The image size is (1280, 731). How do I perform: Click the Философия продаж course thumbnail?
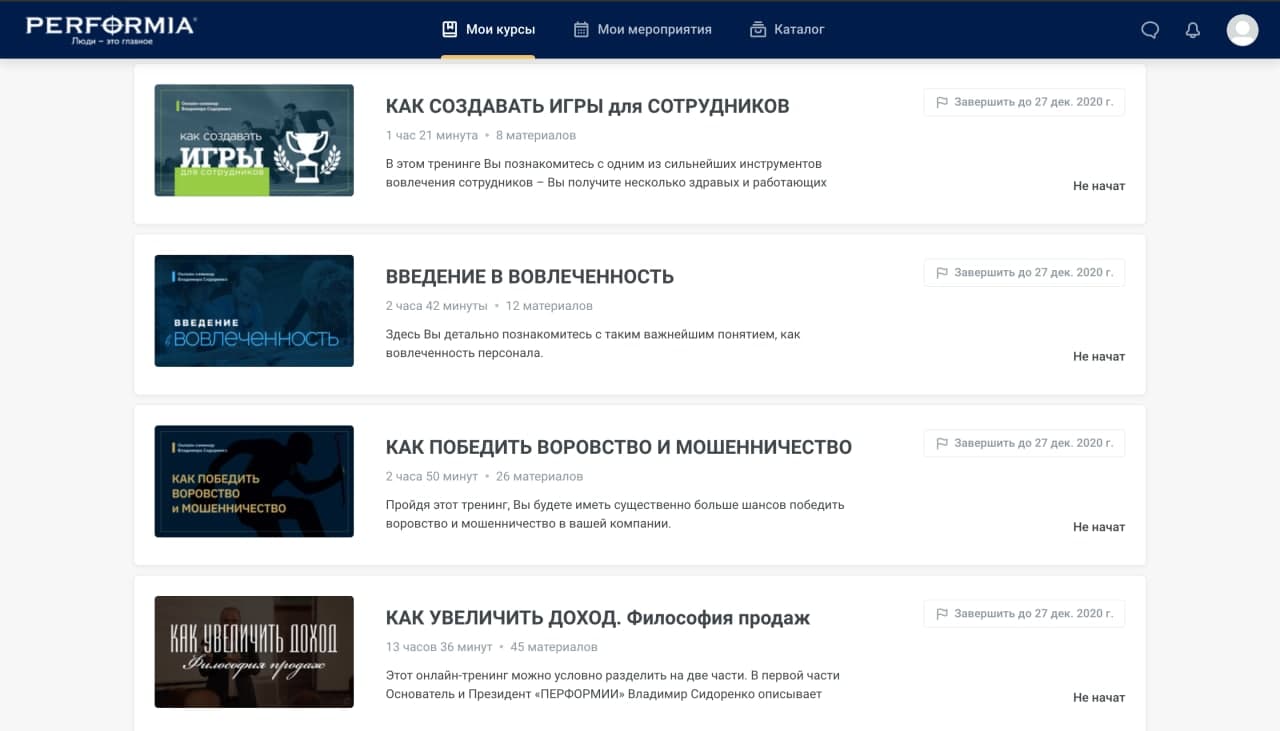[254, 652]
